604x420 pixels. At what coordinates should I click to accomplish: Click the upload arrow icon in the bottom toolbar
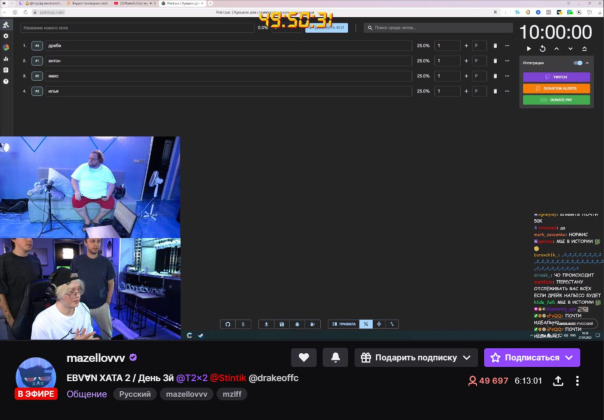266,324
